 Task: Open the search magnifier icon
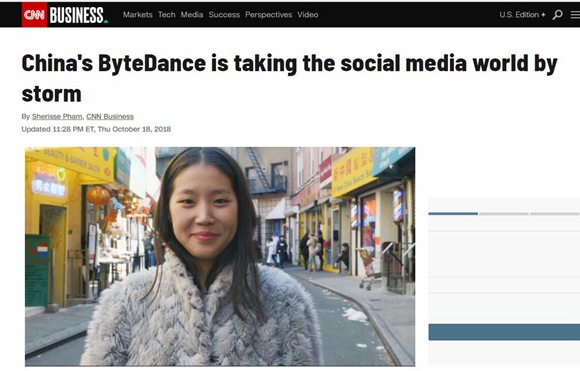(557, 15)
